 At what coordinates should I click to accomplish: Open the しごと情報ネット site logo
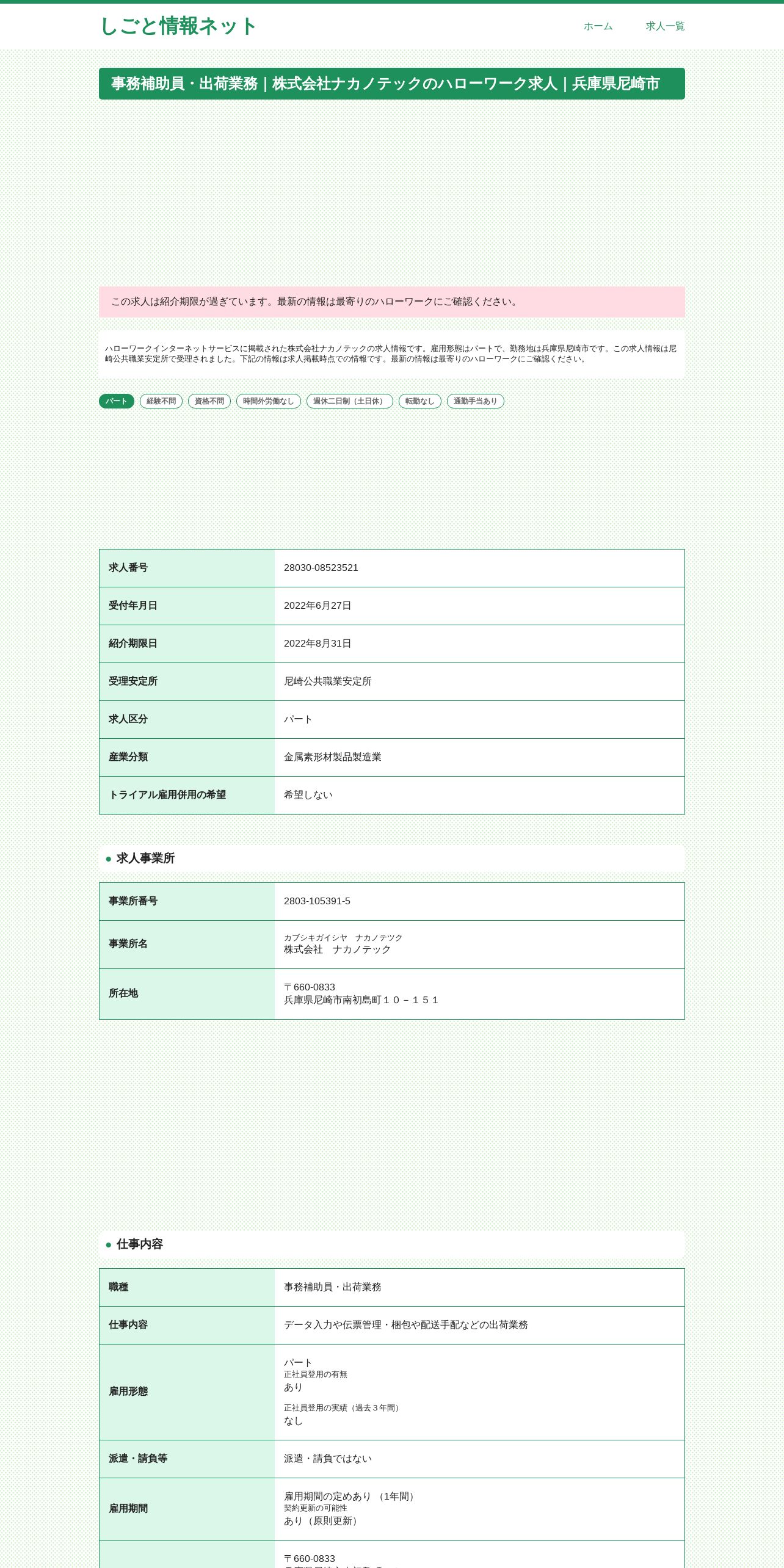178,26
